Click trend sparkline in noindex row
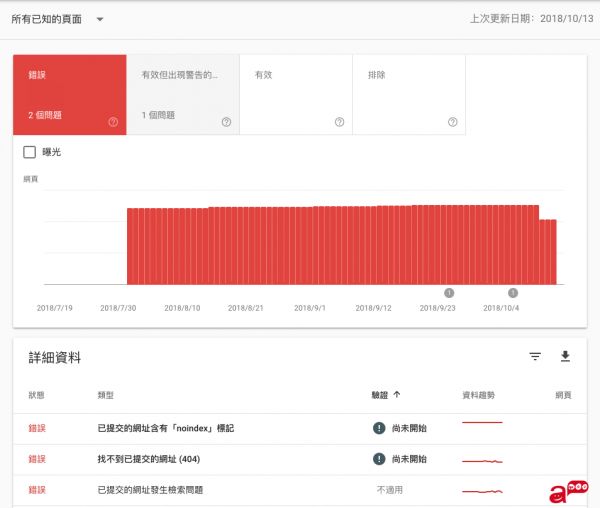 482,422
